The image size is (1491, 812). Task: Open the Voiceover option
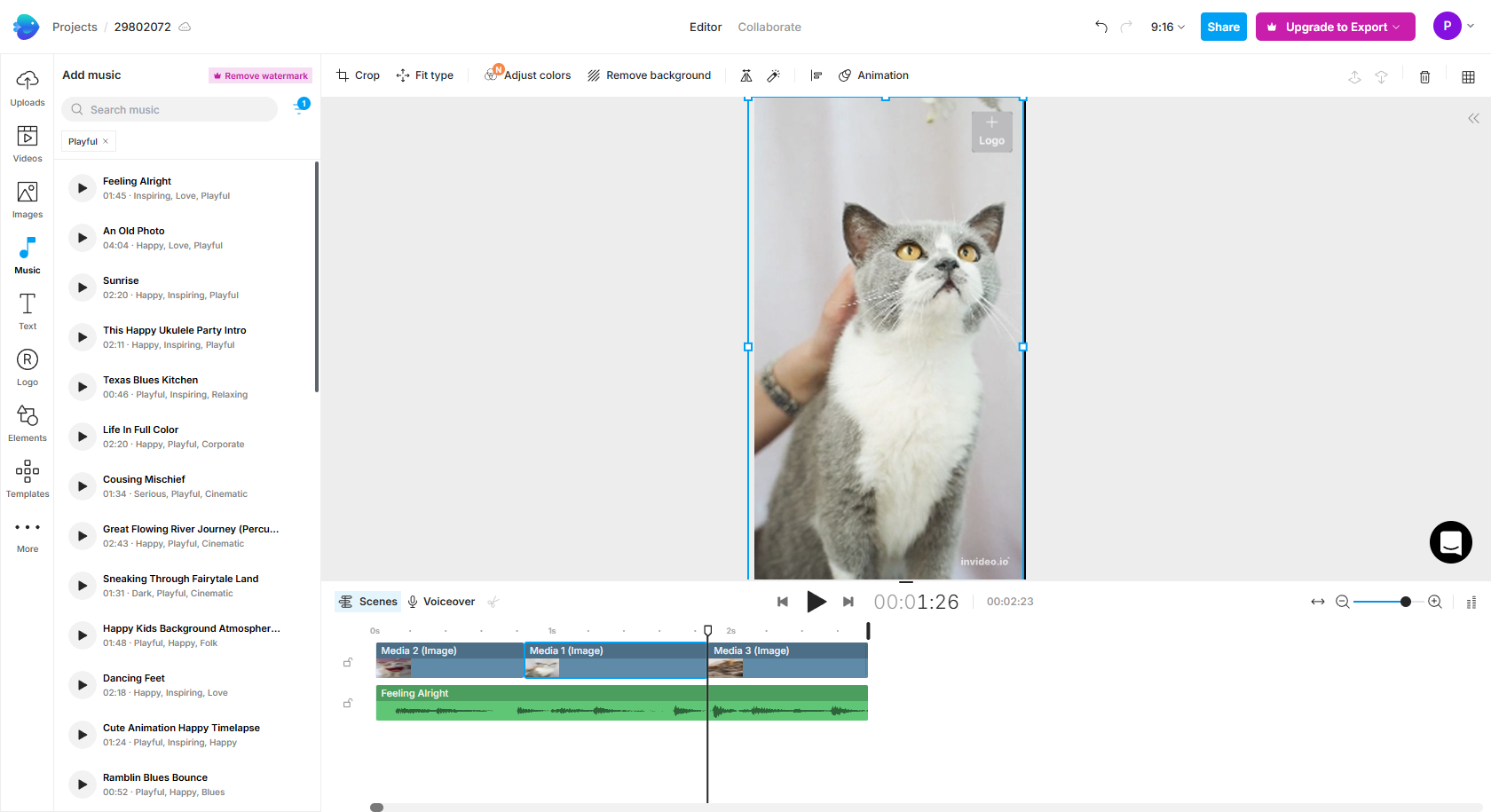point(441,602)
